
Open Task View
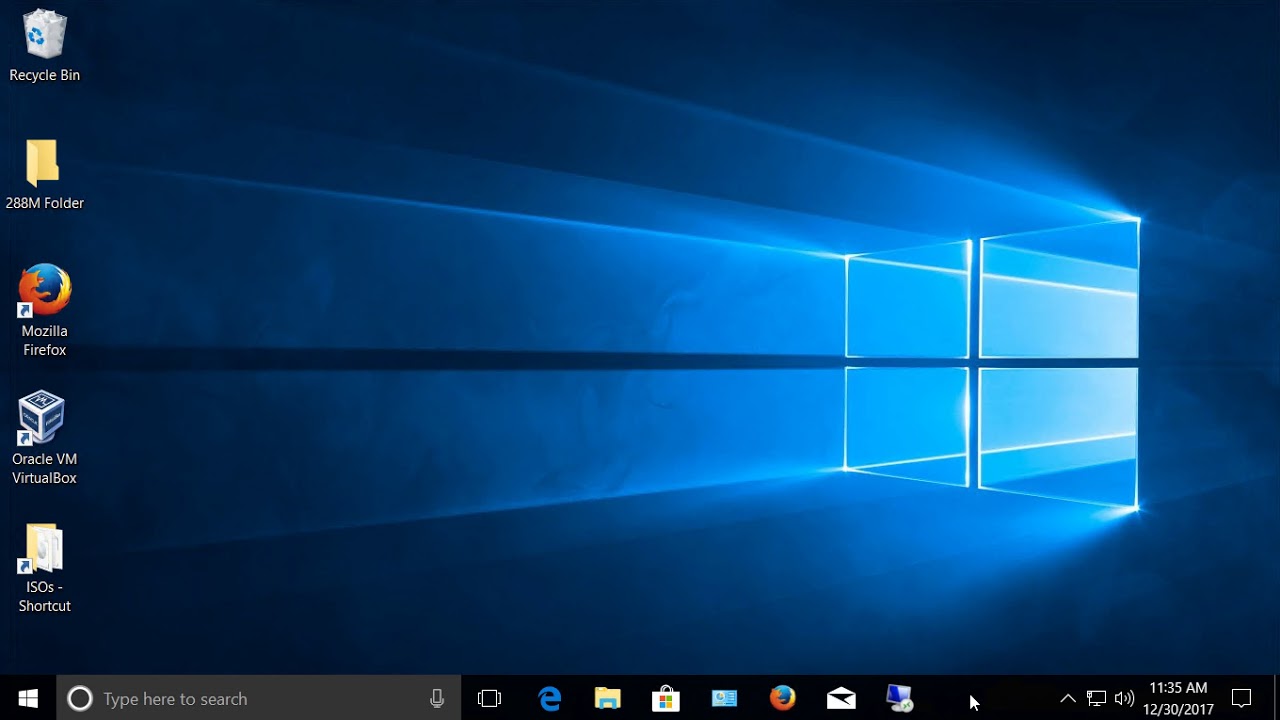coord(489,698)
